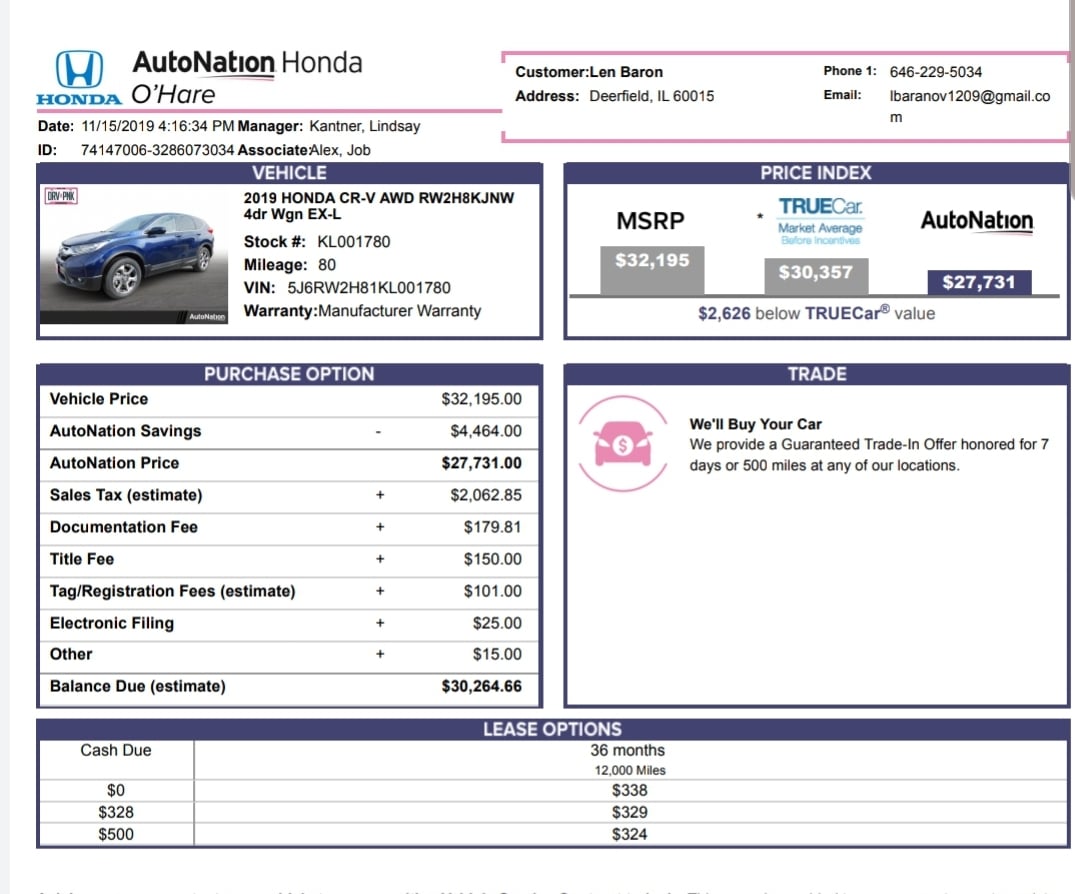
Task: Click the pink trade-in car icon
Action: coord(623,444)
